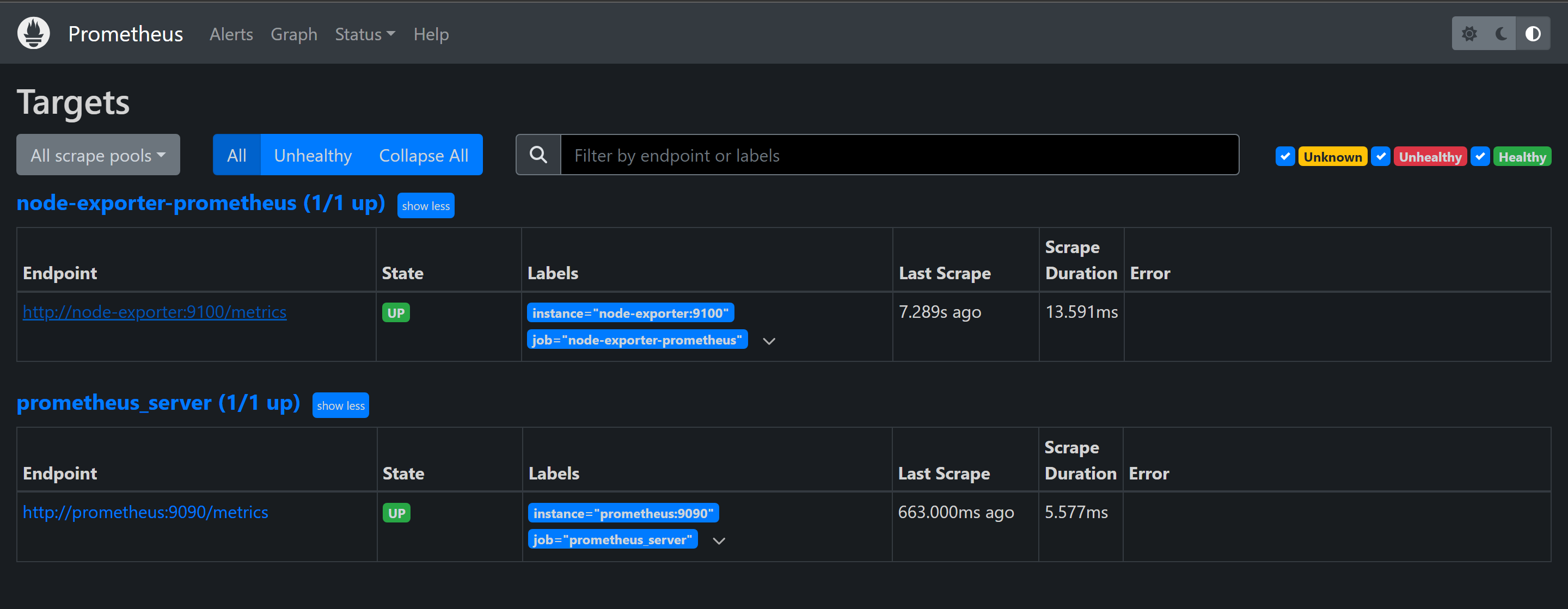This screenshot has height=609, width=1568.
Task: Open the Help menu item
Action: tap(431, 35)
